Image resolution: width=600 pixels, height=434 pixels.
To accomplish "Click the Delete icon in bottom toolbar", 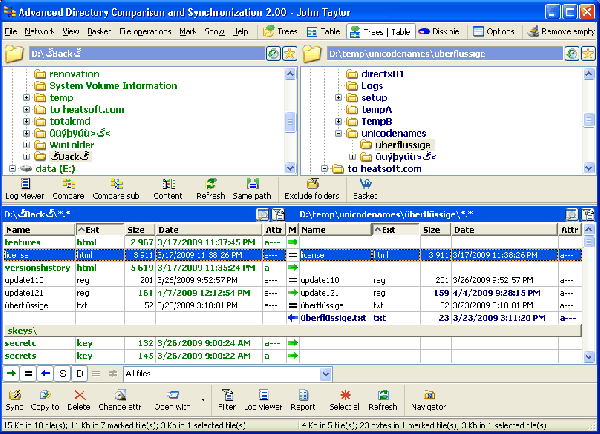I will click(x=79, y=396).
